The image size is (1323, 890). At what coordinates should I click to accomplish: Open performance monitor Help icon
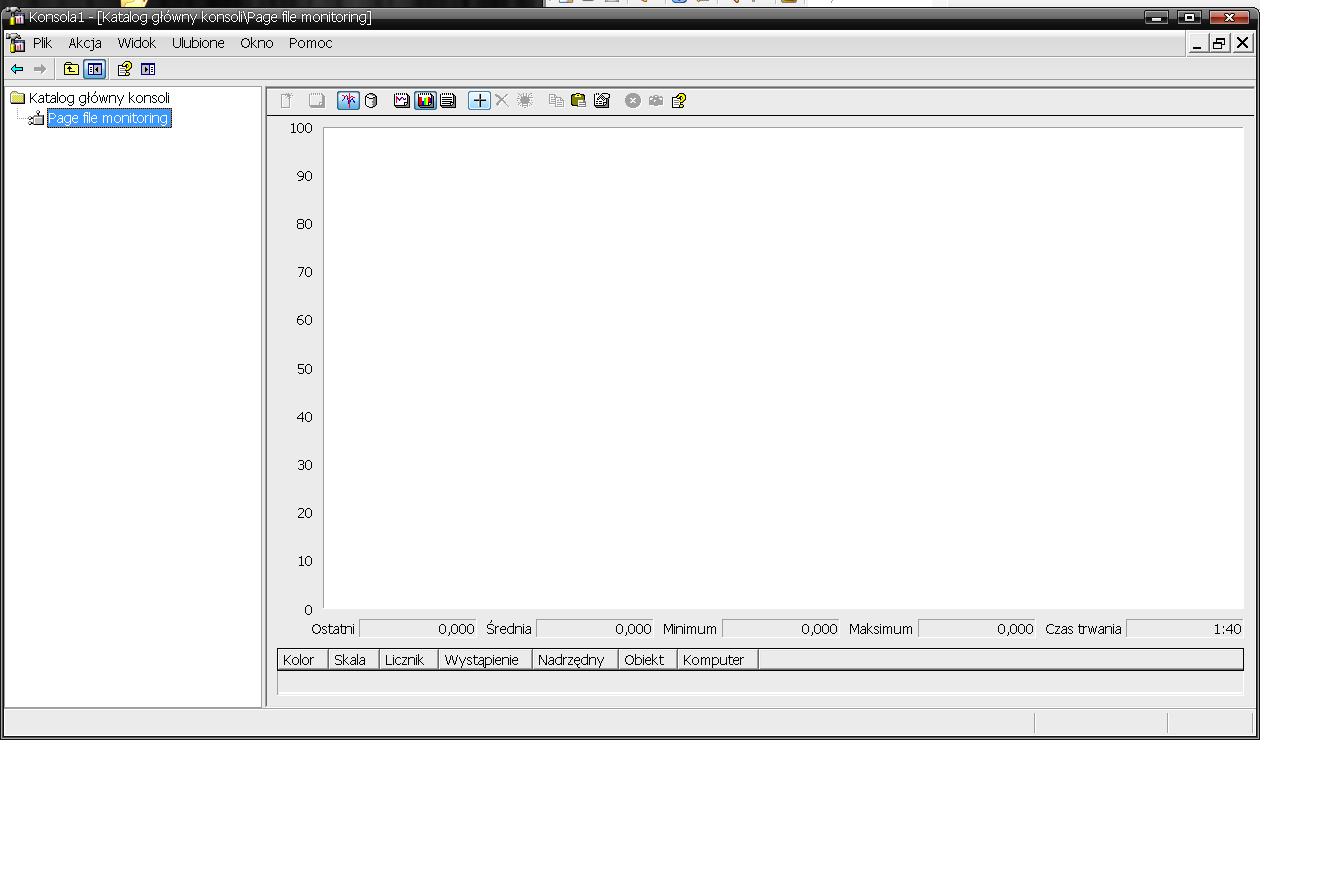click(679, 100)
